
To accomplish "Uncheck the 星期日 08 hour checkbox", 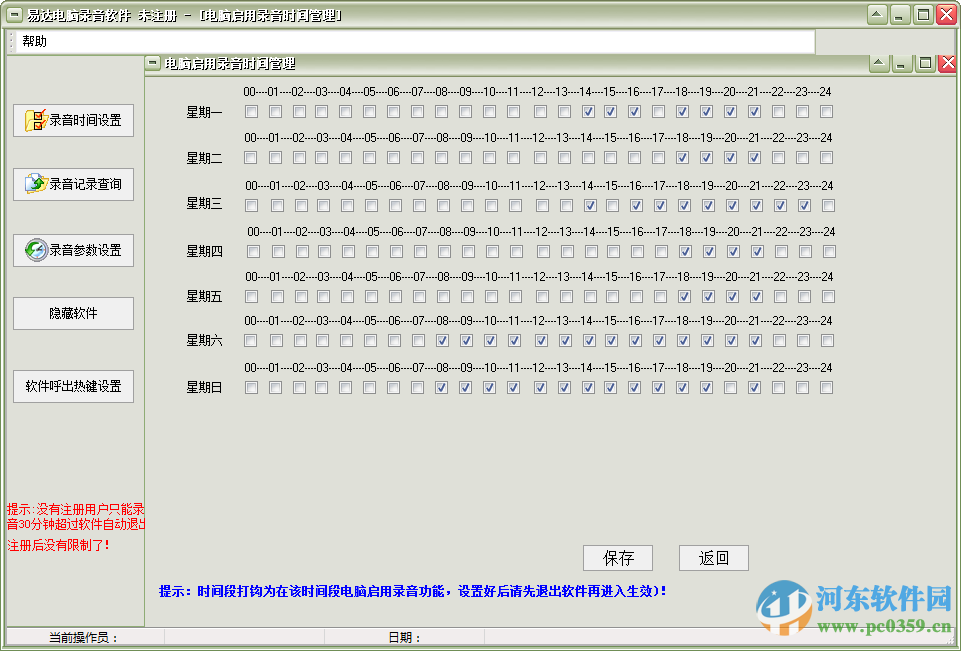I will [441, 387].
